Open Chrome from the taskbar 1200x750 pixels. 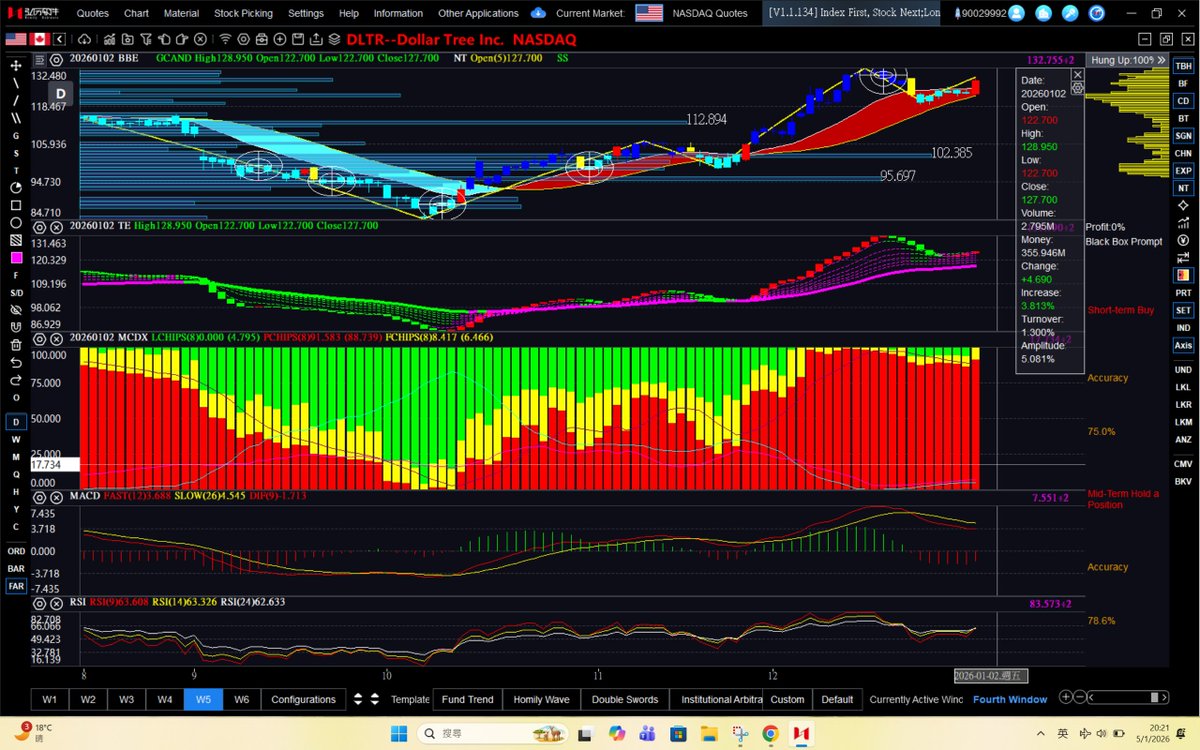[x=768, y=733]
